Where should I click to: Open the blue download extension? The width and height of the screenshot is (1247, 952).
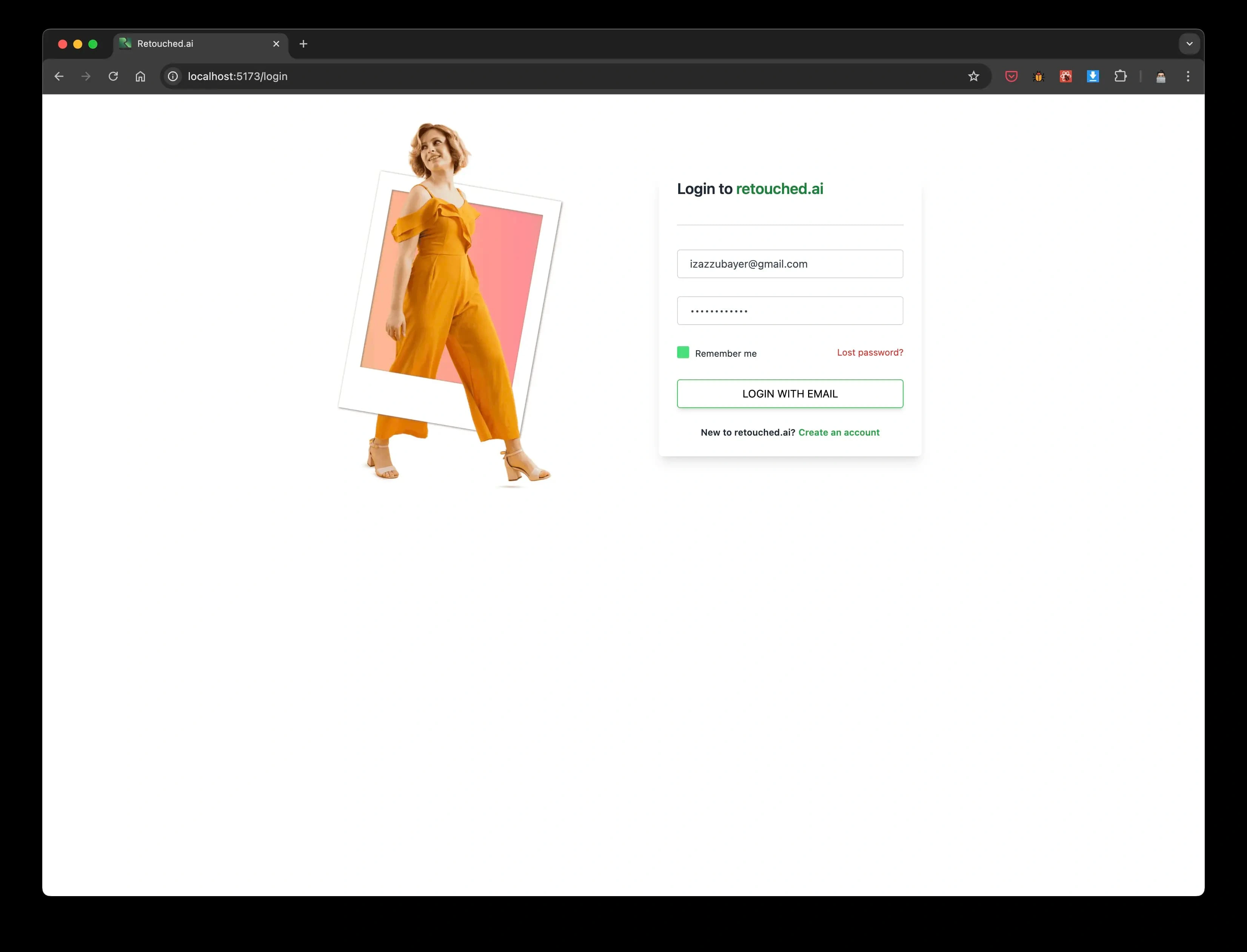[1093, 77]
